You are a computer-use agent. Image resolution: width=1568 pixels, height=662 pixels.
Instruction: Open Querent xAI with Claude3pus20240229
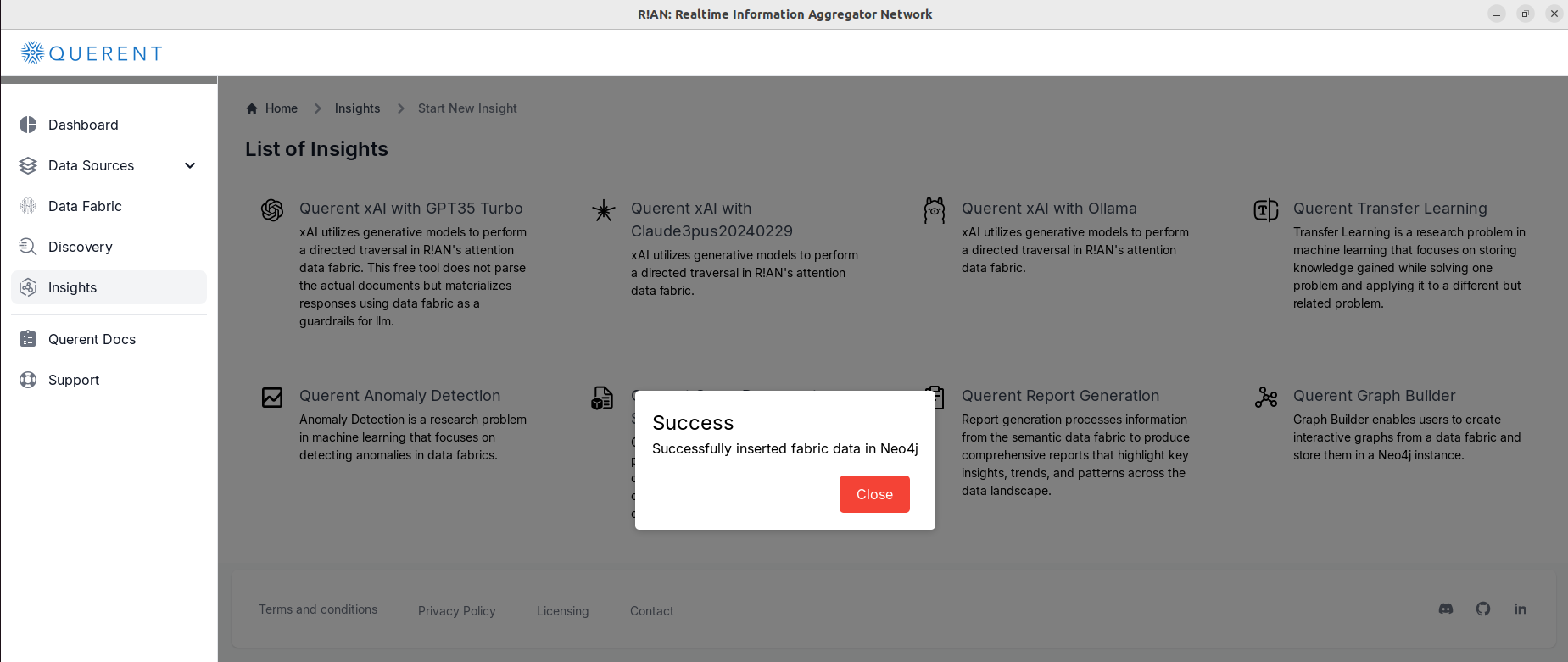pyautogui.click(x=711, y=220)
